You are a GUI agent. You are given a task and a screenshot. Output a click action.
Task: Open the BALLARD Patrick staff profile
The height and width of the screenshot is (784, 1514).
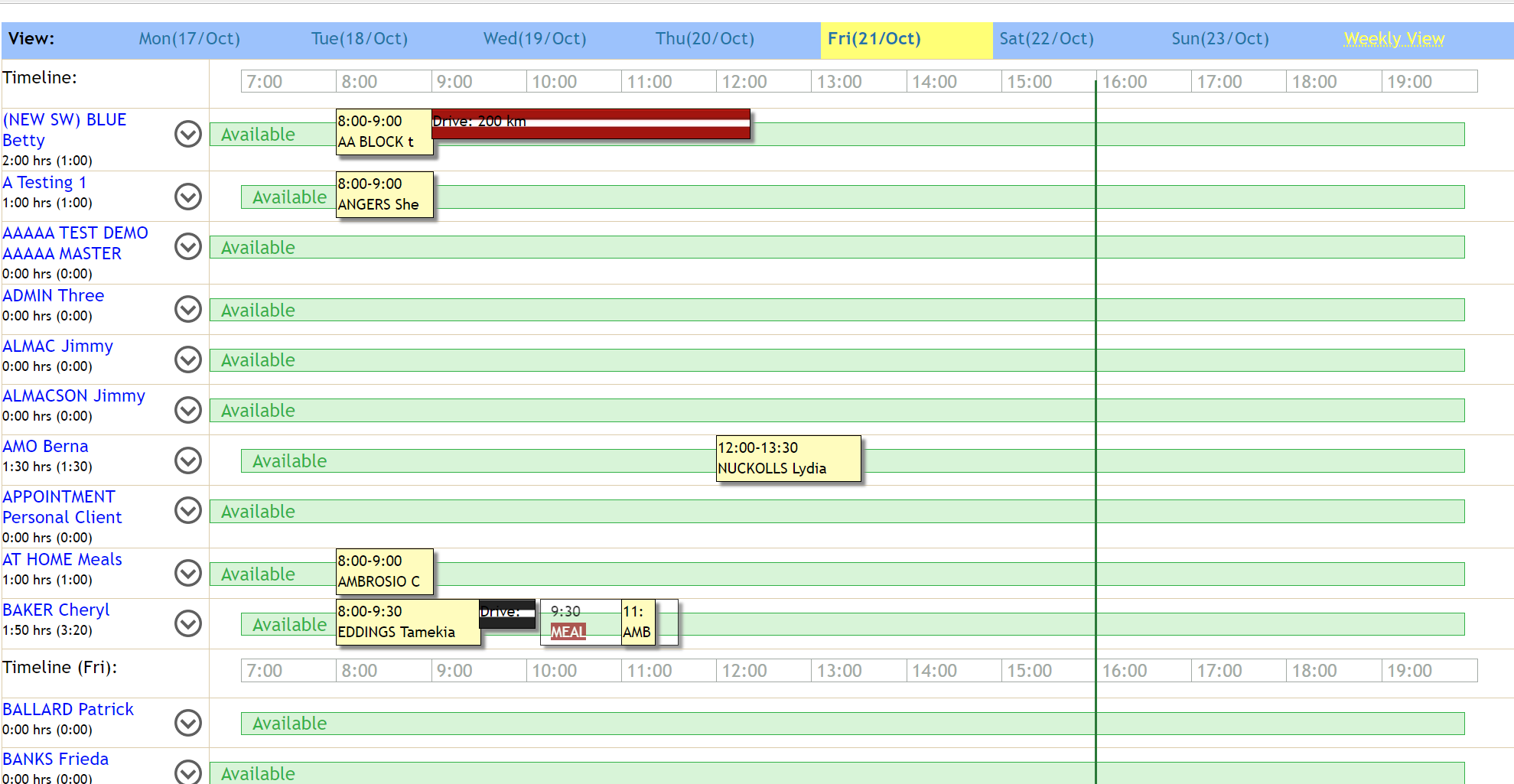coord(68,709)
